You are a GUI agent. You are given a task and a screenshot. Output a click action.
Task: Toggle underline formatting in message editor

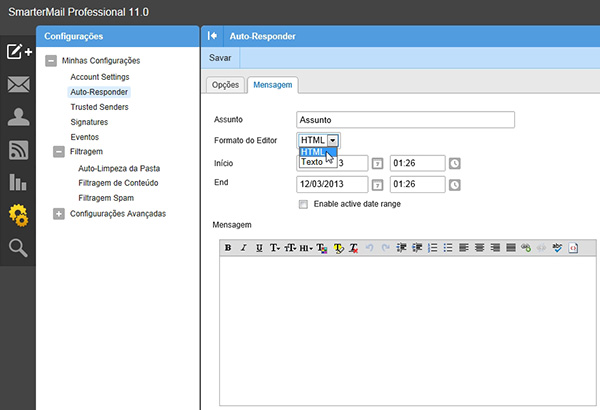point(259,248)
